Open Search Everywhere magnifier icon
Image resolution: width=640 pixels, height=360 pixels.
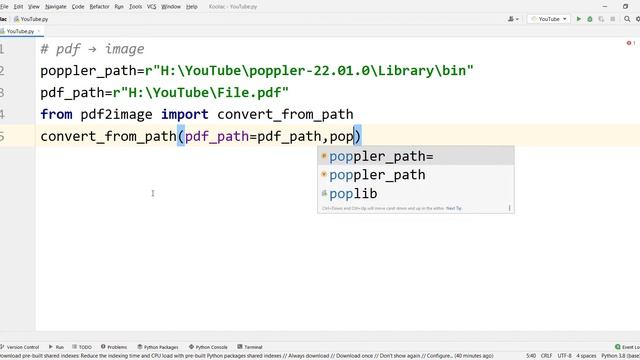627,19
